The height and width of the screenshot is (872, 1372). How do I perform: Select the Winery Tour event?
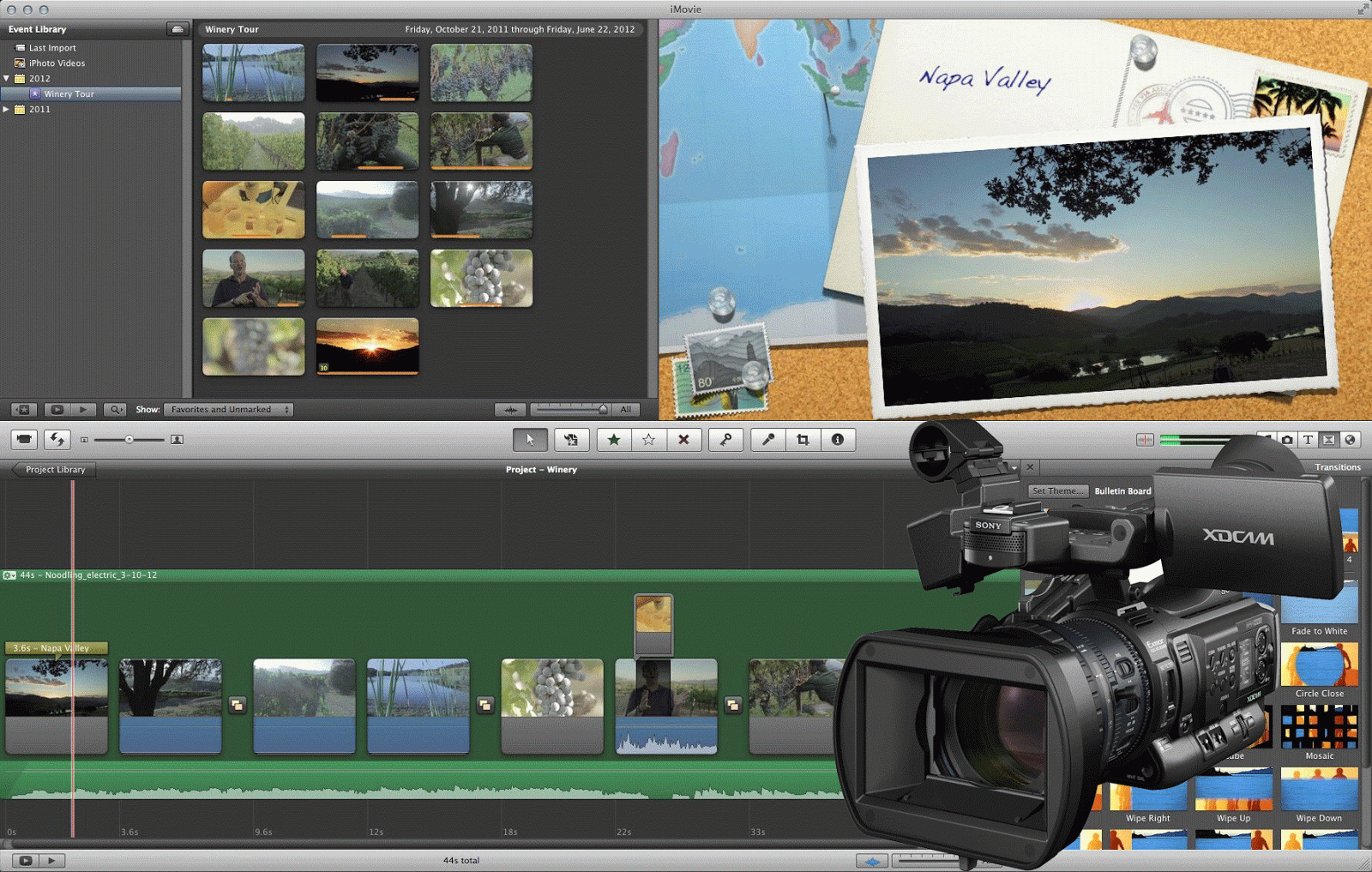coord(91,93)
